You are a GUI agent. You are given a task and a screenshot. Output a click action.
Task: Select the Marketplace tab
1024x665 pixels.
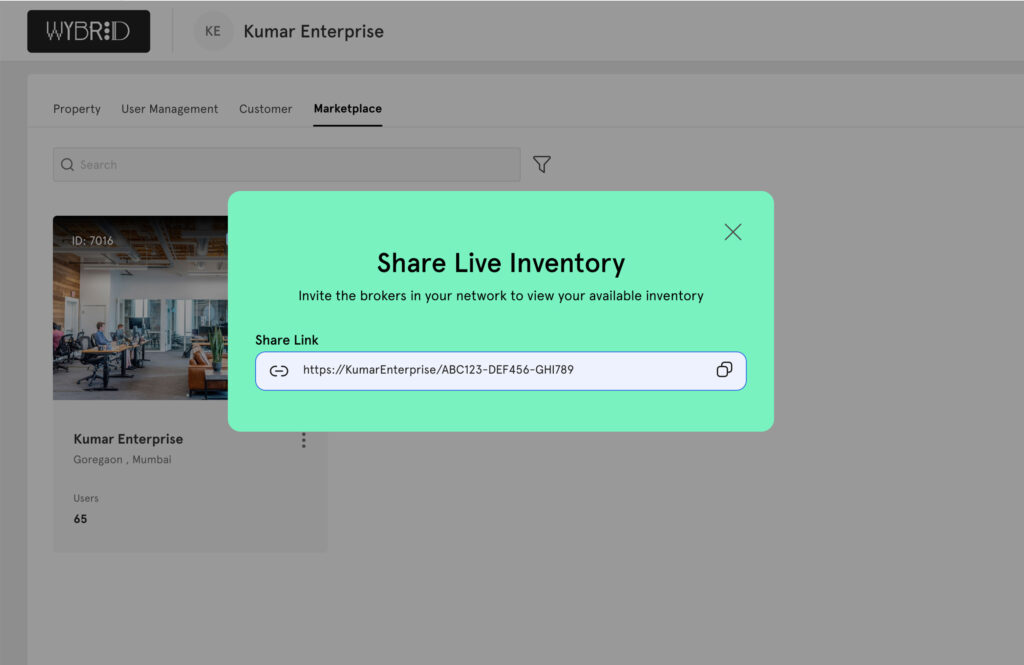(347, 109)
